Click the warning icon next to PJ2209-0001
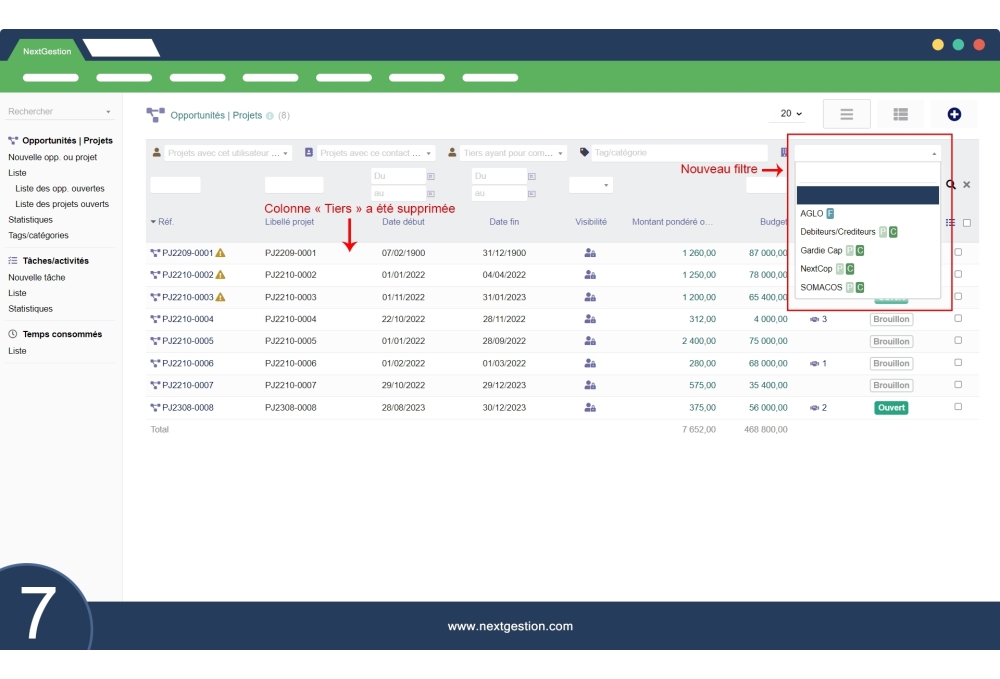Screen dimensions: 1000x679 click(x=221, y=253)
